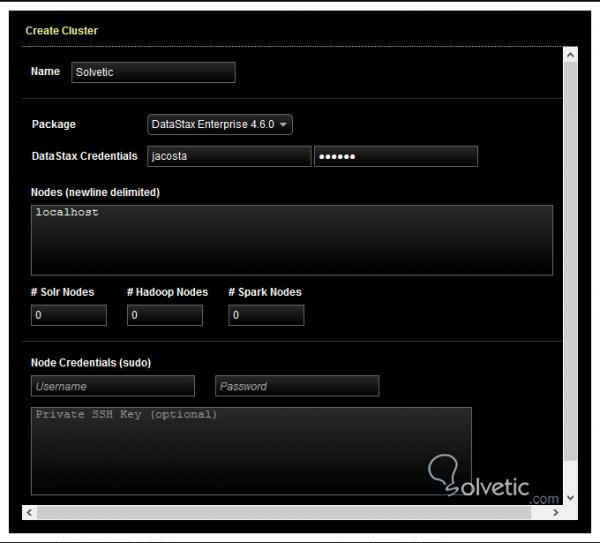Click the Package label
Viewport: 600px width, 543px height.
54,124
